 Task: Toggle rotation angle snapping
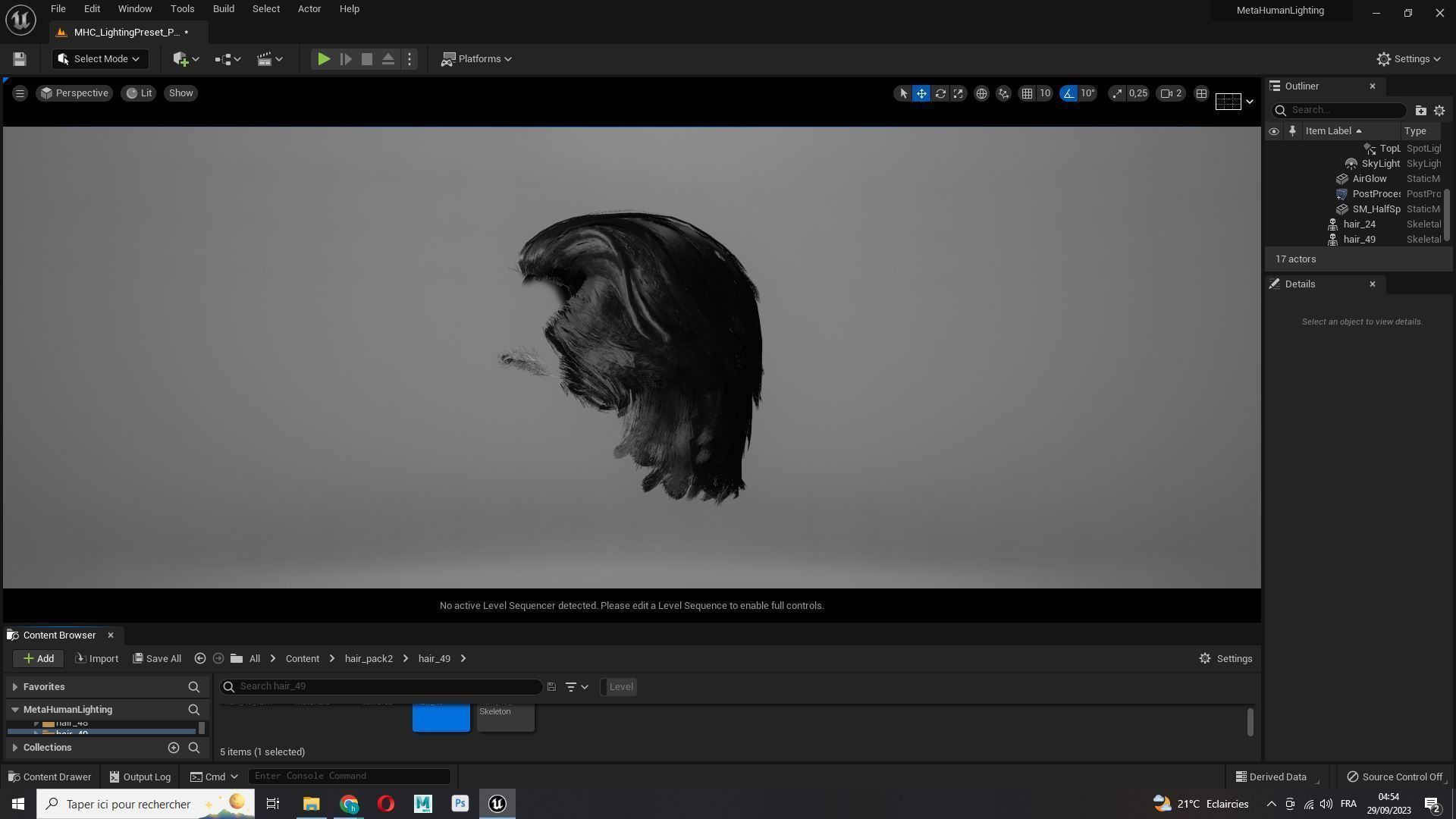(x=1068, y=93)
